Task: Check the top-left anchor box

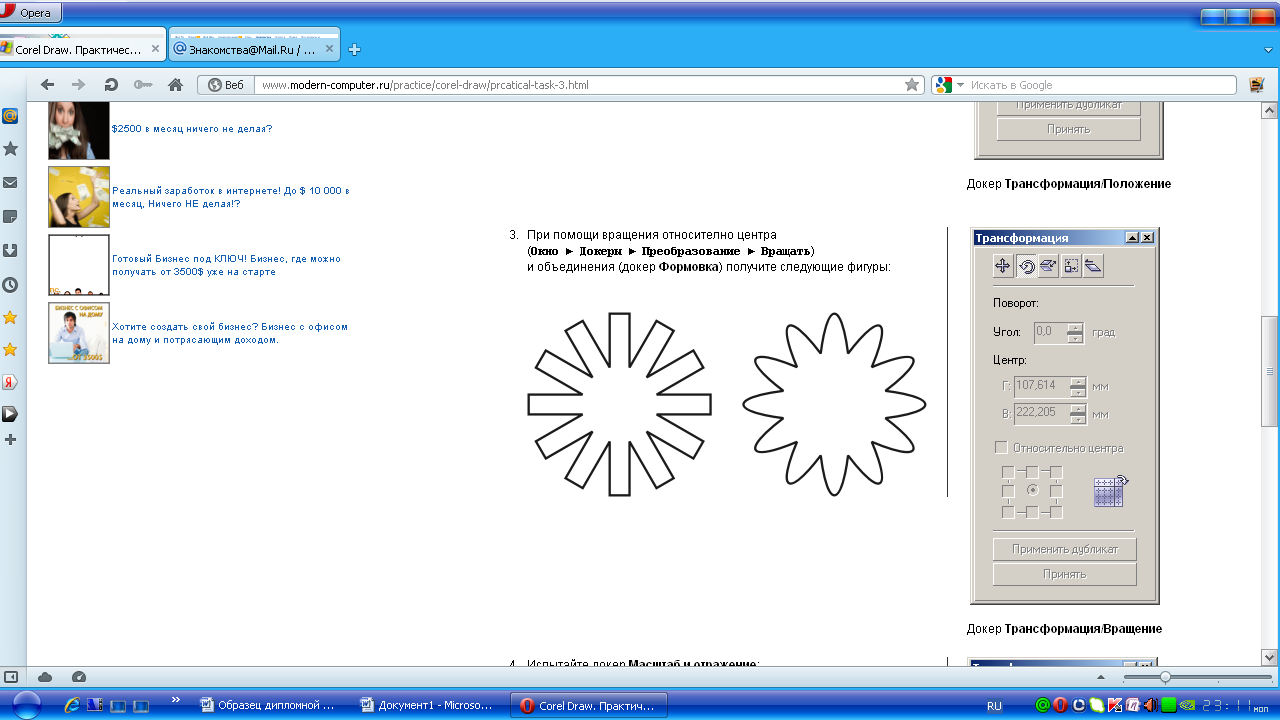Action: point(1008,471)
